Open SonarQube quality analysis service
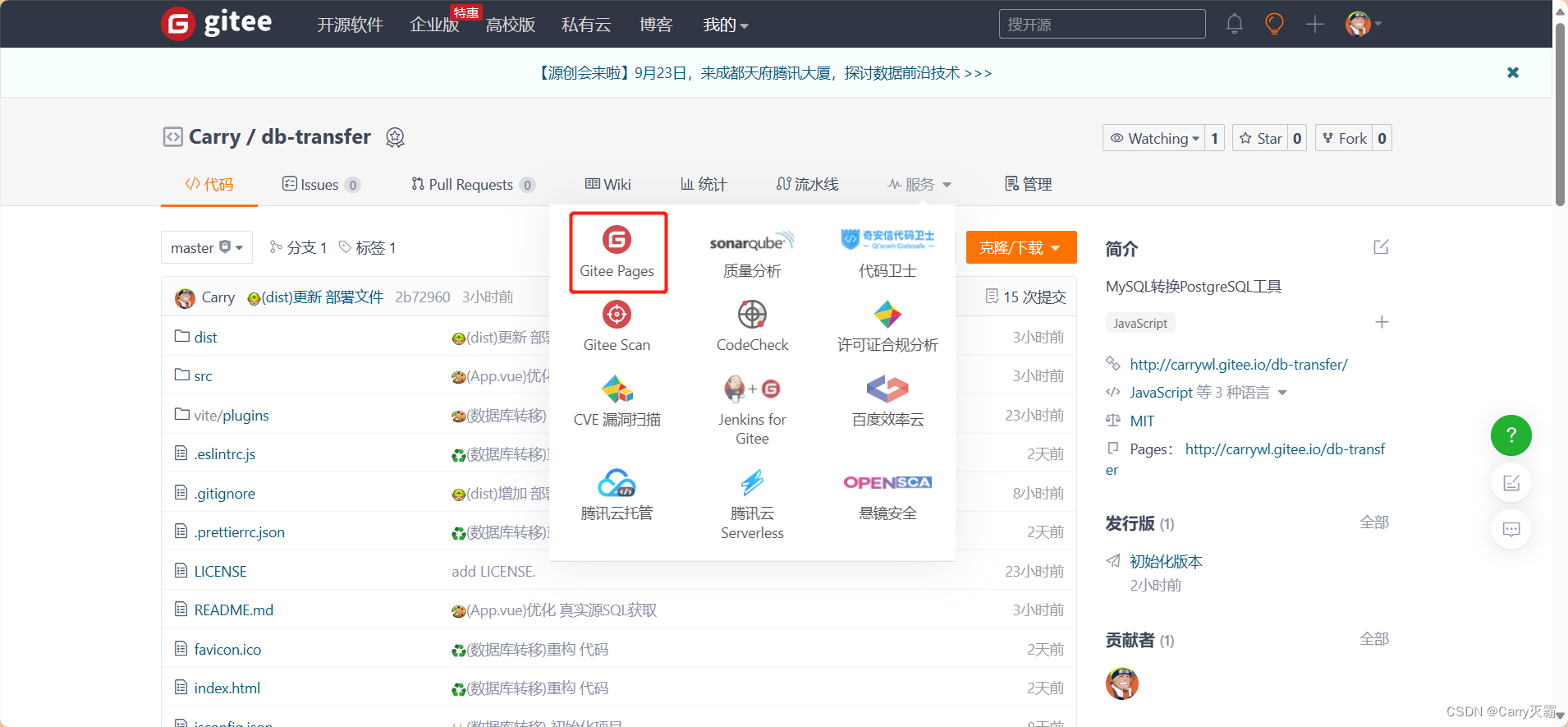 point(752,253)
